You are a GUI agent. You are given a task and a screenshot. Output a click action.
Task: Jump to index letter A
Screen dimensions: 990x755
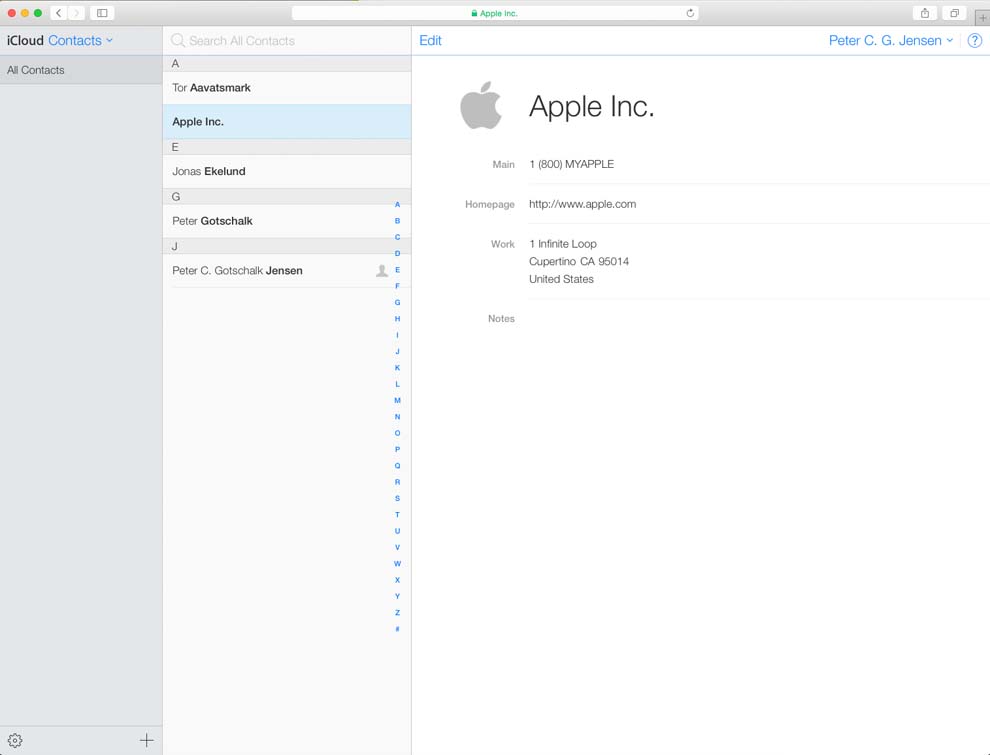pos(397,205)
